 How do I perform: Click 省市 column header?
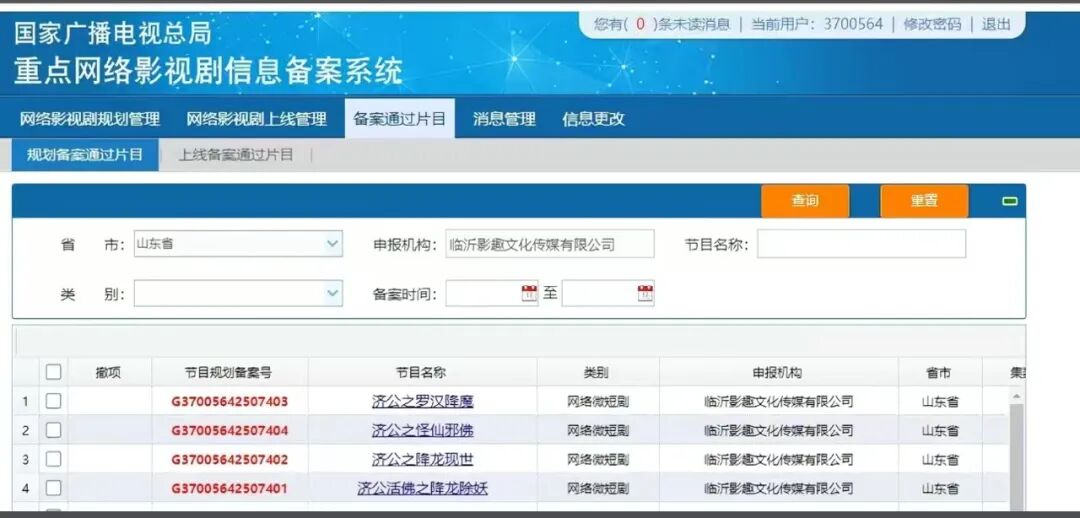pos(939,373)
